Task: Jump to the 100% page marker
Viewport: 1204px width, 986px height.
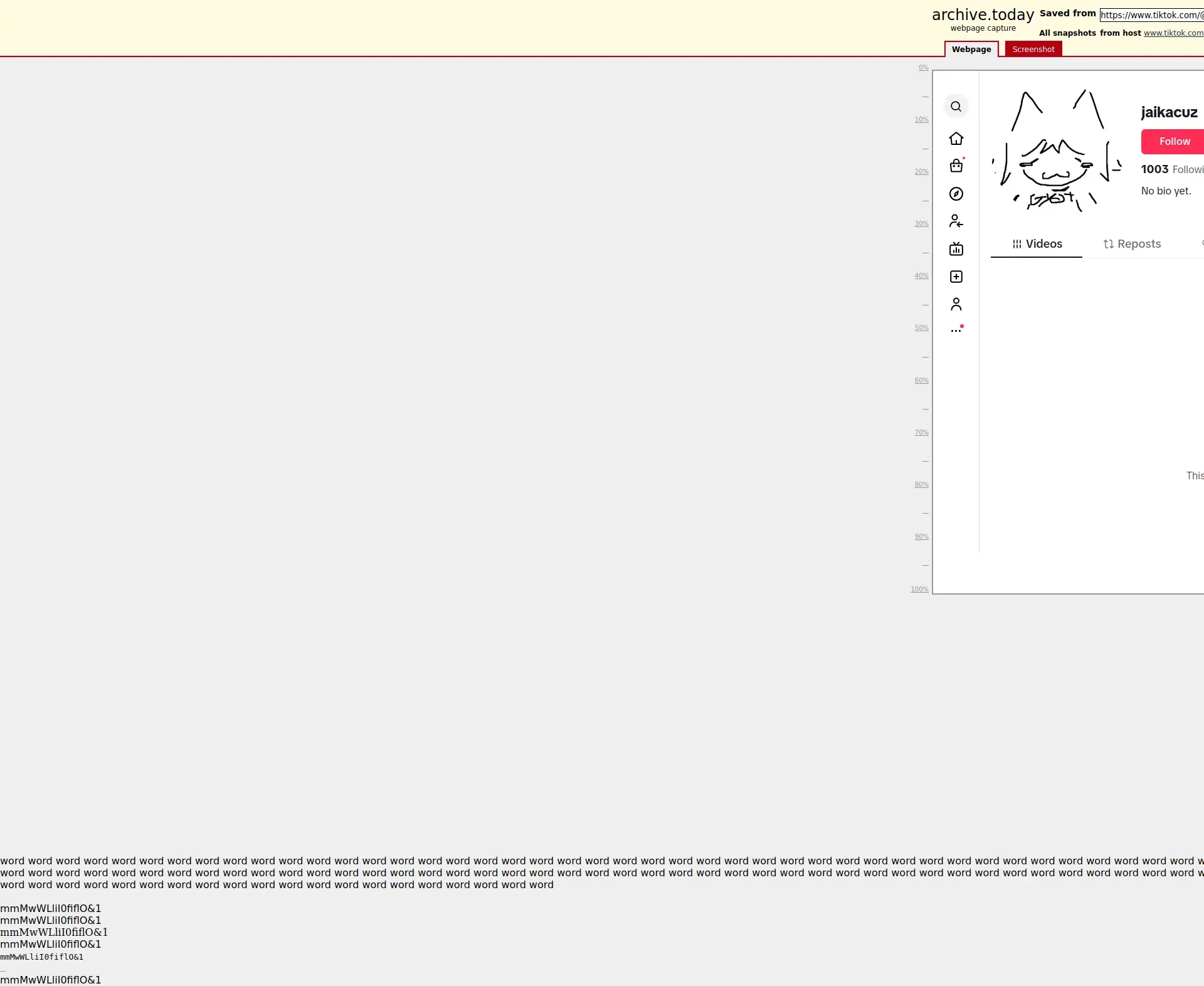Action: tap(919, 590)
